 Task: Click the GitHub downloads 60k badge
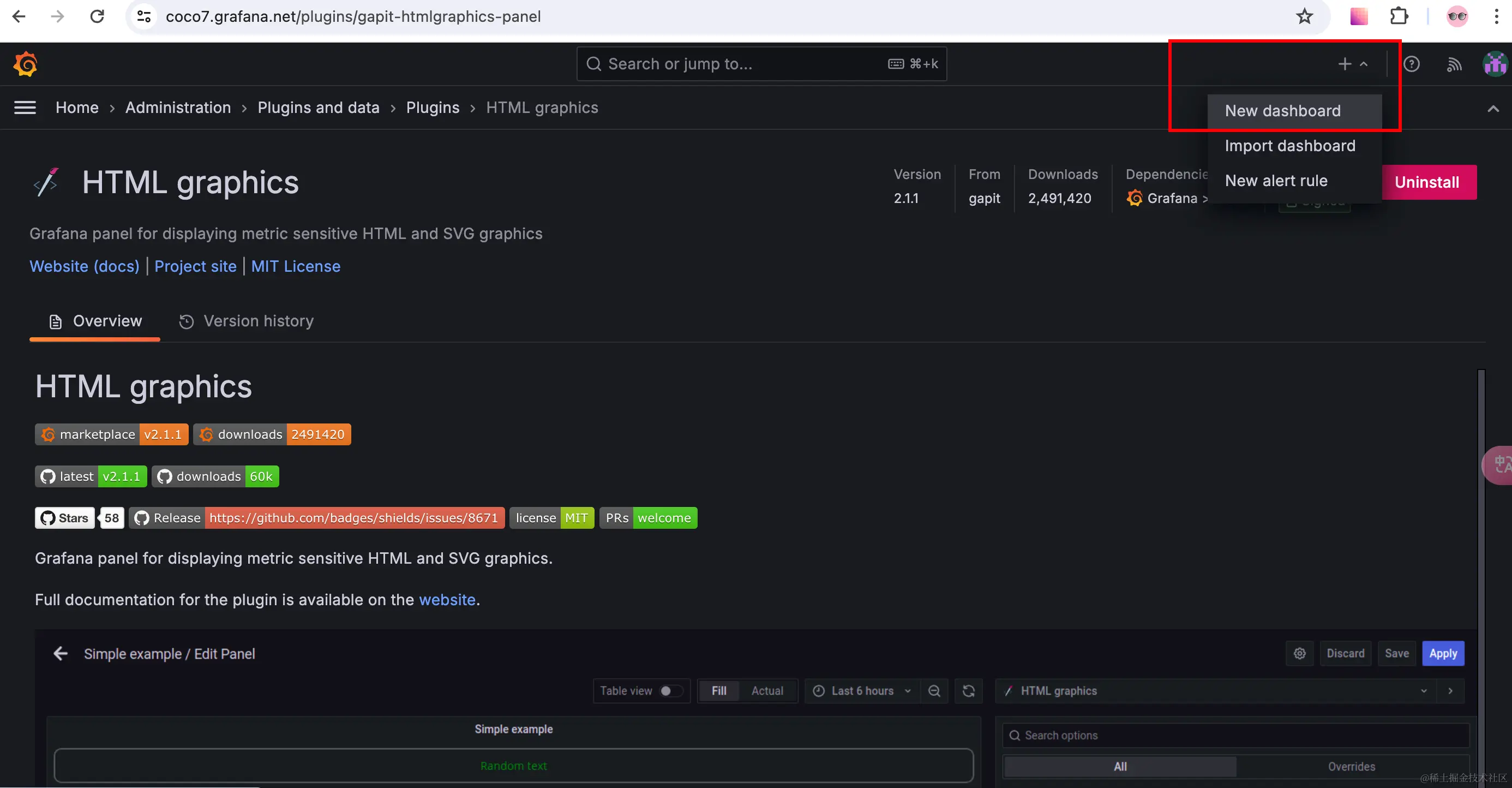tap(215, 476)
